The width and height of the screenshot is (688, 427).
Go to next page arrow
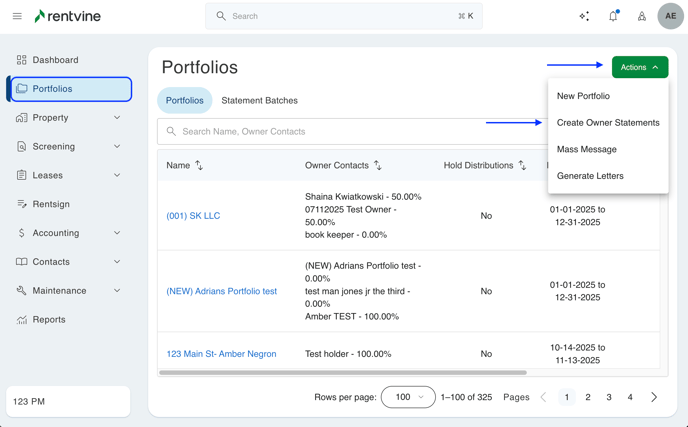654,397
